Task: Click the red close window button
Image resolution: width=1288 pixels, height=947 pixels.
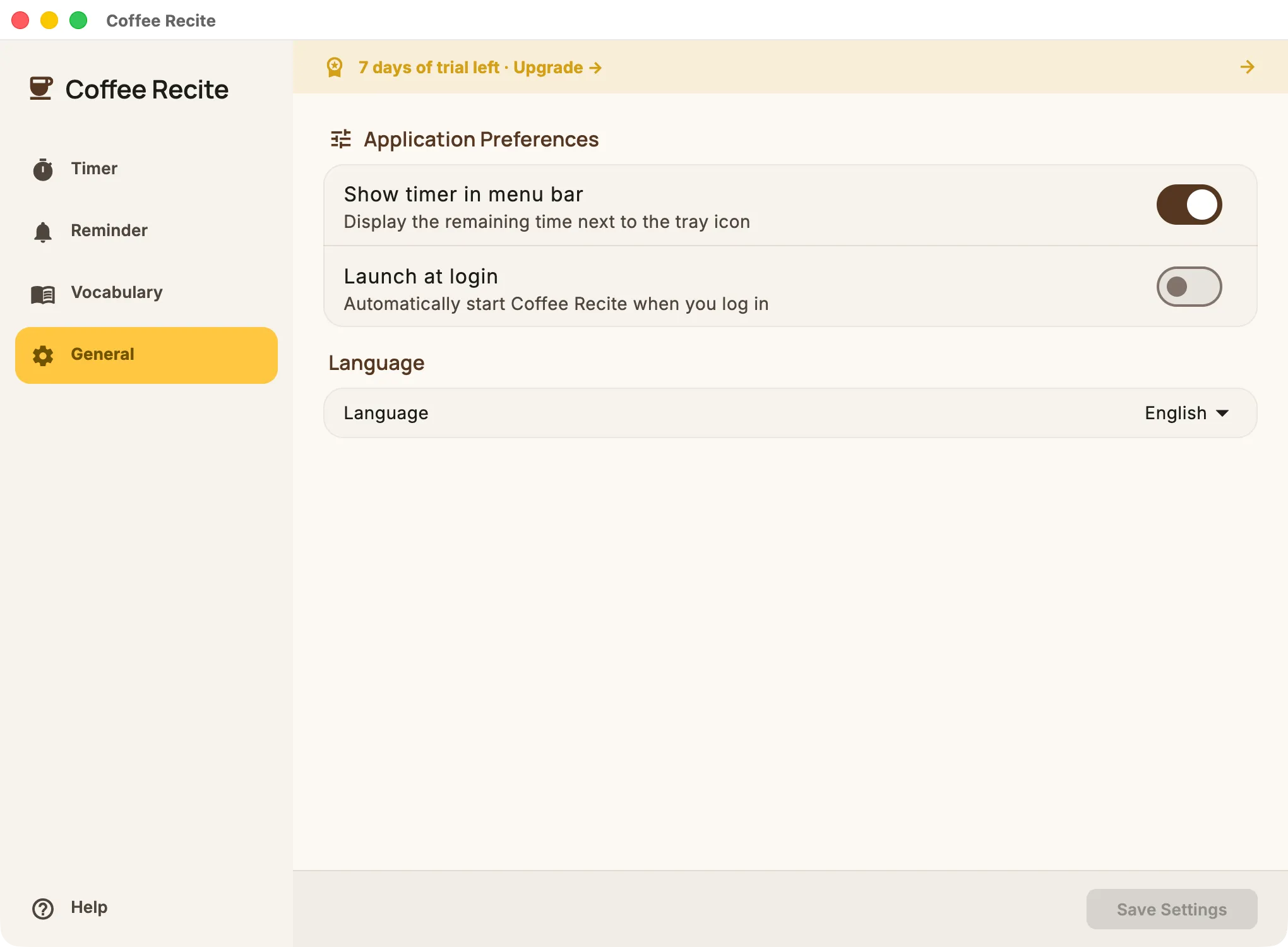Action: pyautogui.click(x=20, y=20)
